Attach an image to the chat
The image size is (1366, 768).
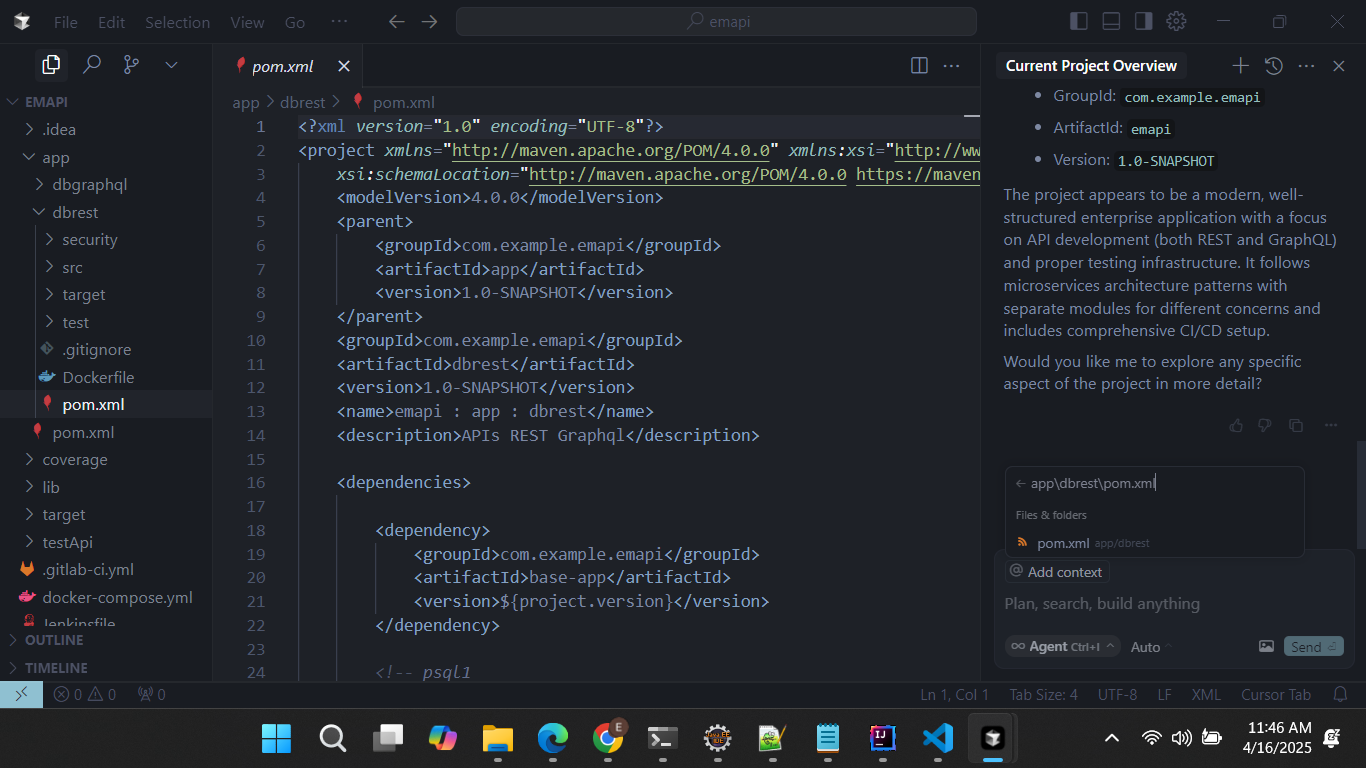click(x=1266, y=647)
